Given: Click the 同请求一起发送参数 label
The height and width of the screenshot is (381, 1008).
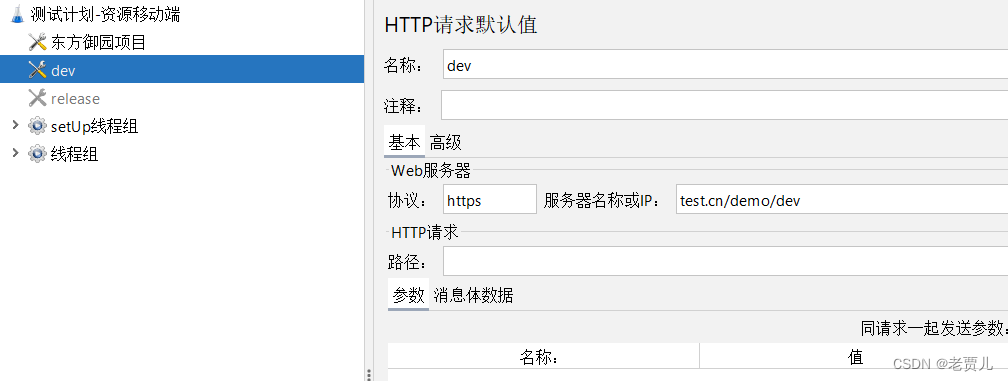Looking at the screenshot, I should coord(933,328).
